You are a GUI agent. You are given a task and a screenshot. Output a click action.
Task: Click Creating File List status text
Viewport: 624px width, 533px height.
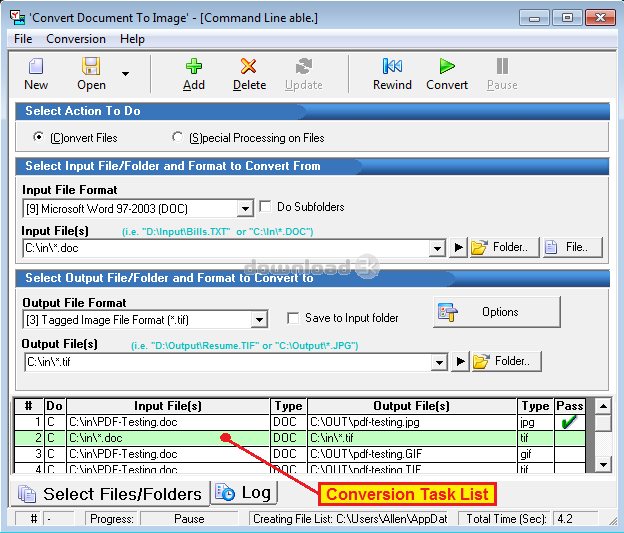click(x=350, y=519)
